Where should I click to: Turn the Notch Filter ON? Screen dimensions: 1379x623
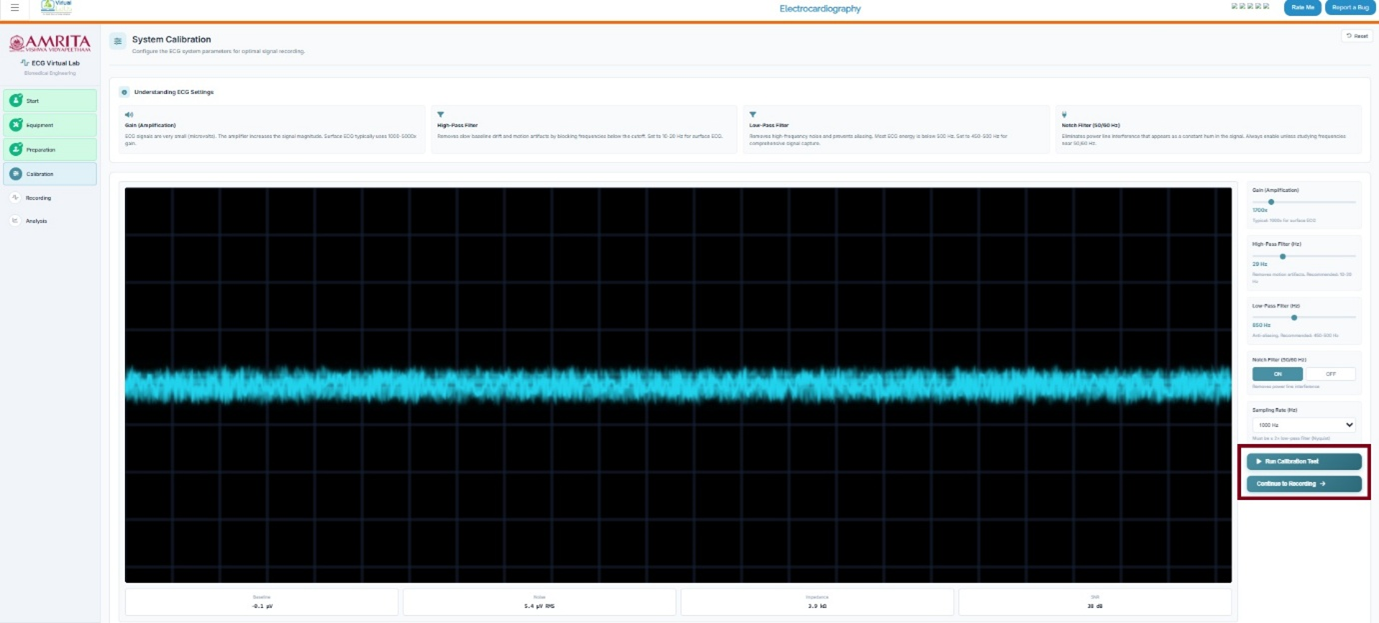[1277, 374]
